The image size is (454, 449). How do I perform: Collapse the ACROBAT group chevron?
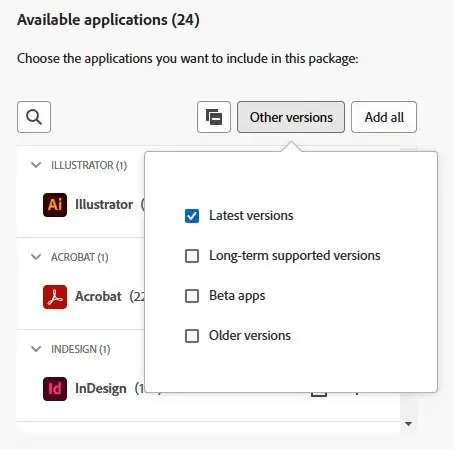(x=36, y=257)
